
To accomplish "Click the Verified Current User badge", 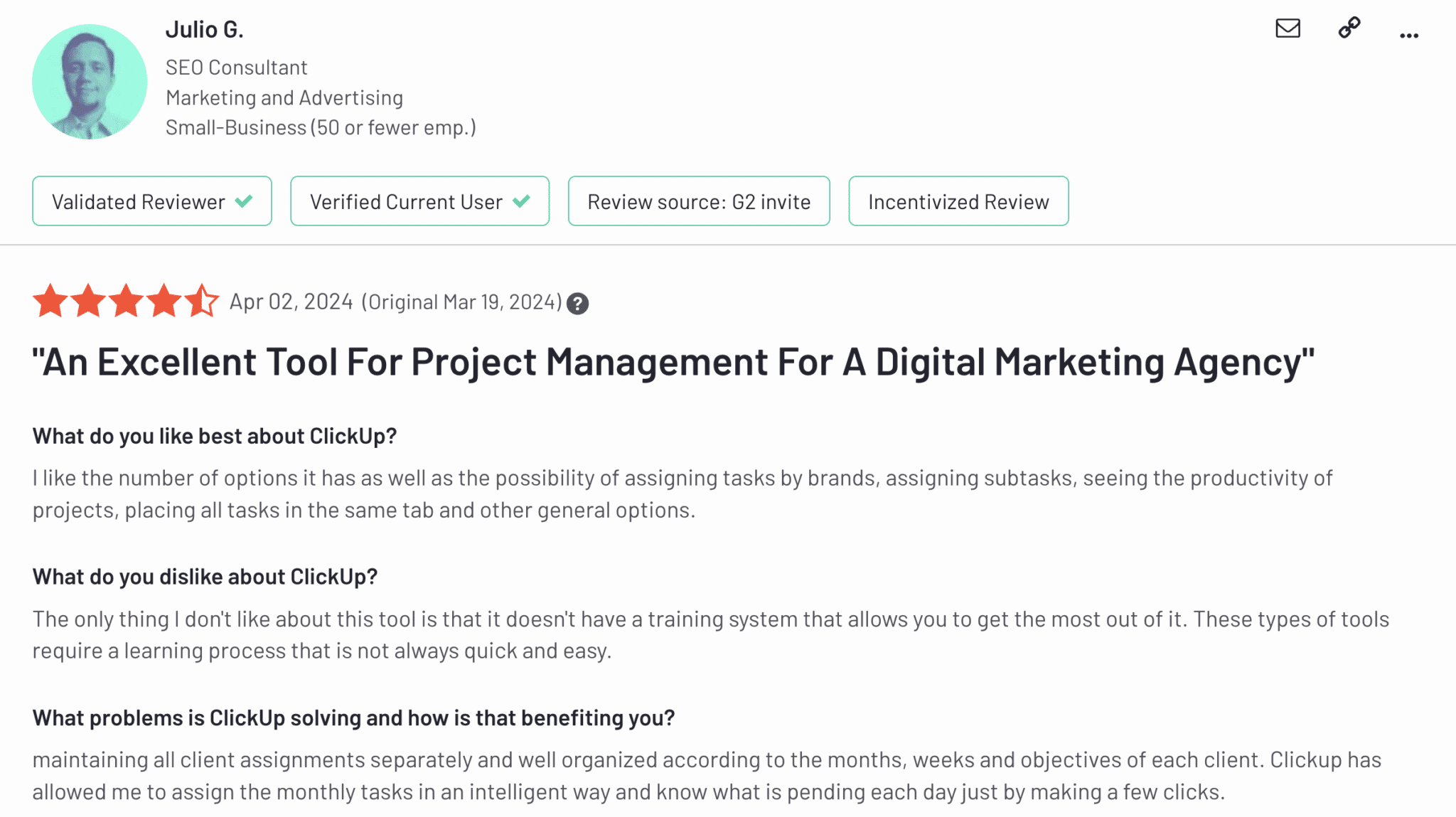I will tap(419, 201).
